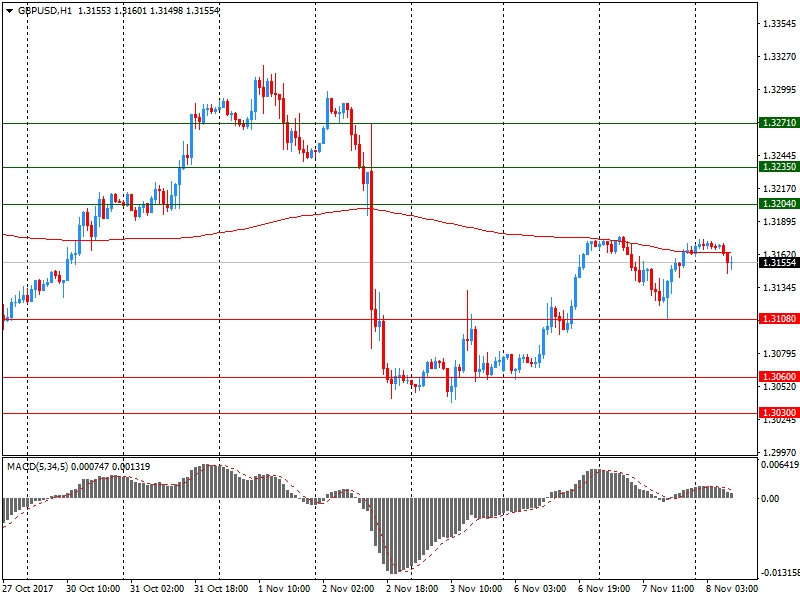Click the 1.33545 price scale value
The width and height of the screenshot is (800, 600).
coord(779,24)
